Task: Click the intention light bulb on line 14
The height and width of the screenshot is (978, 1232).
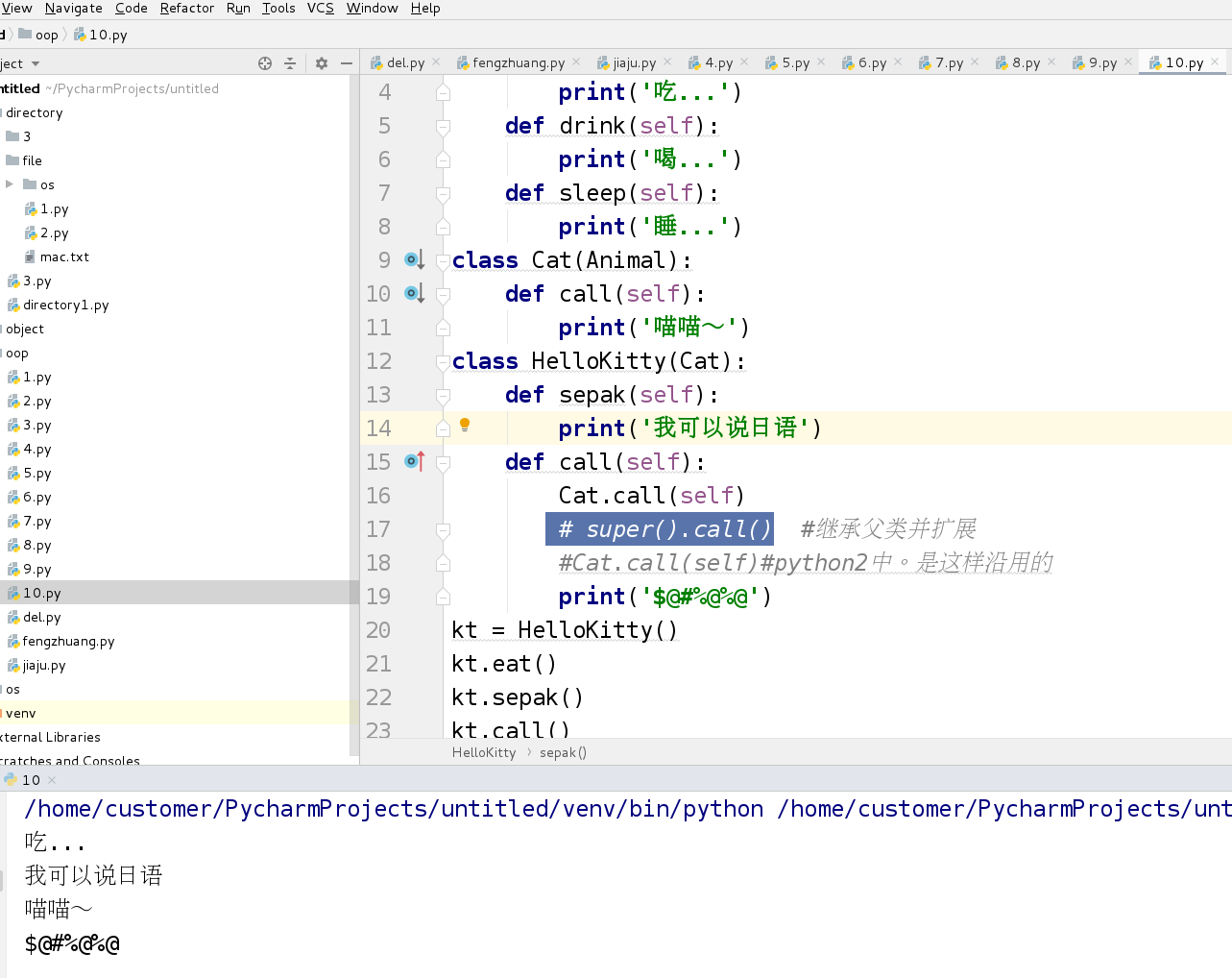Action: coord(465,425)
